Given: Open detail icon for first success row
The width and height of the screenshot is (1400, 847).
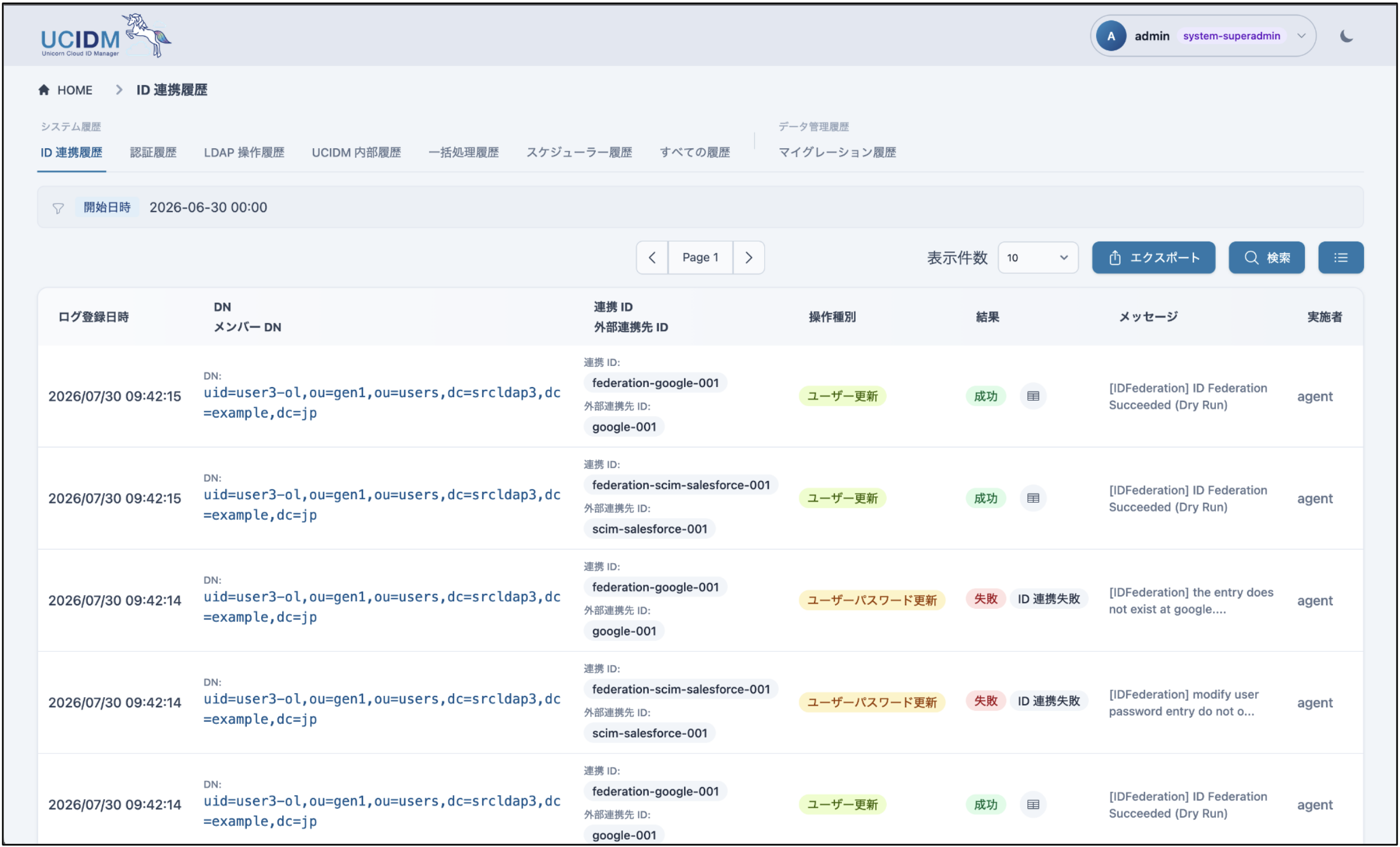Looking at the screenshot, I should 1033,396.
